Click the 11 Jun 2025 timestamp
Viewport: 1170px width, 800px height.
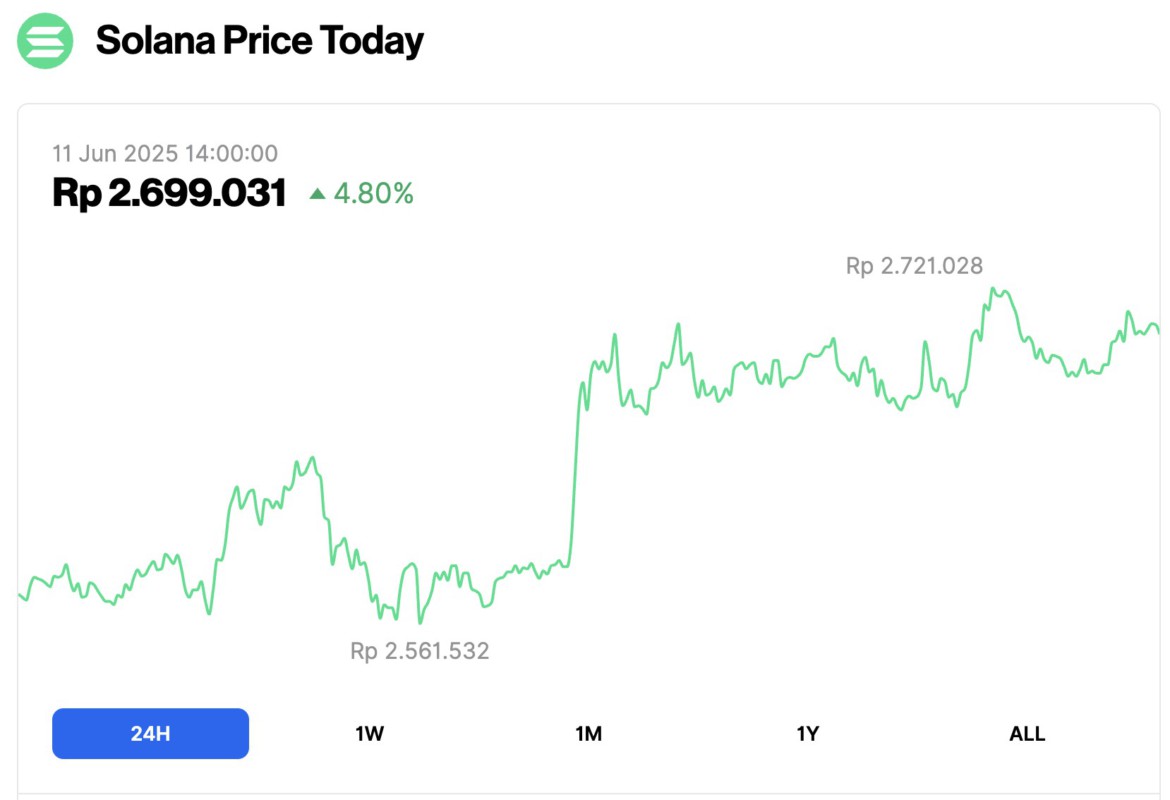[165, 153]
